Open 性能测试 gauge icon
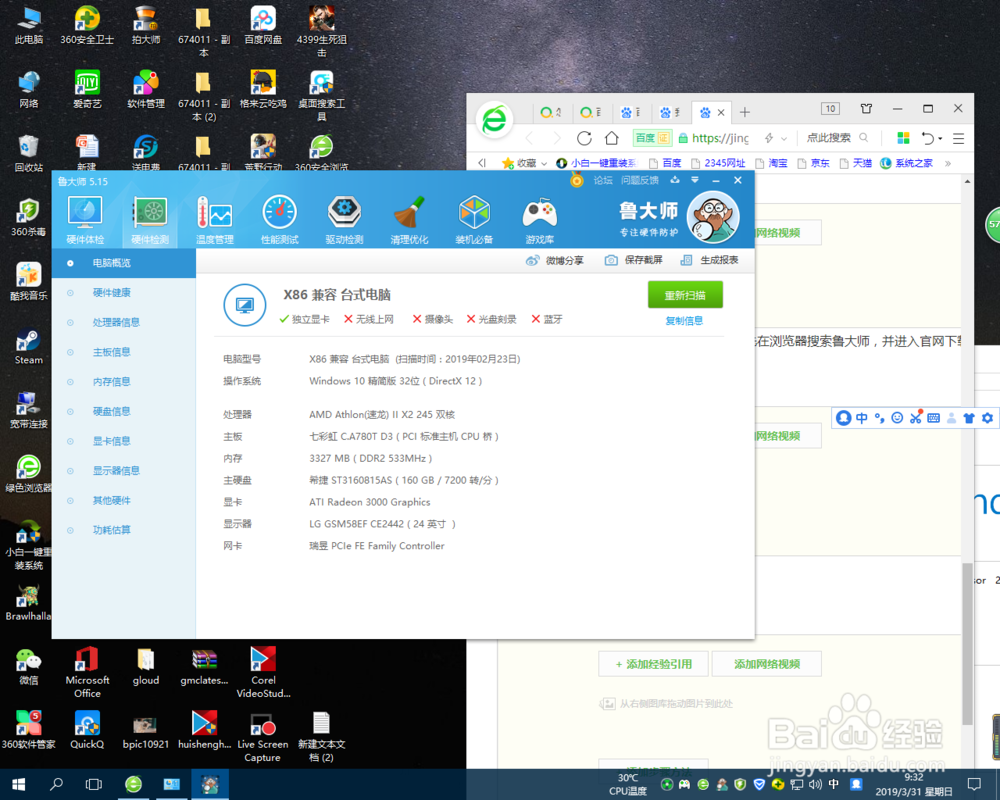The image size is (1000, 800). [x=279, y=220]
